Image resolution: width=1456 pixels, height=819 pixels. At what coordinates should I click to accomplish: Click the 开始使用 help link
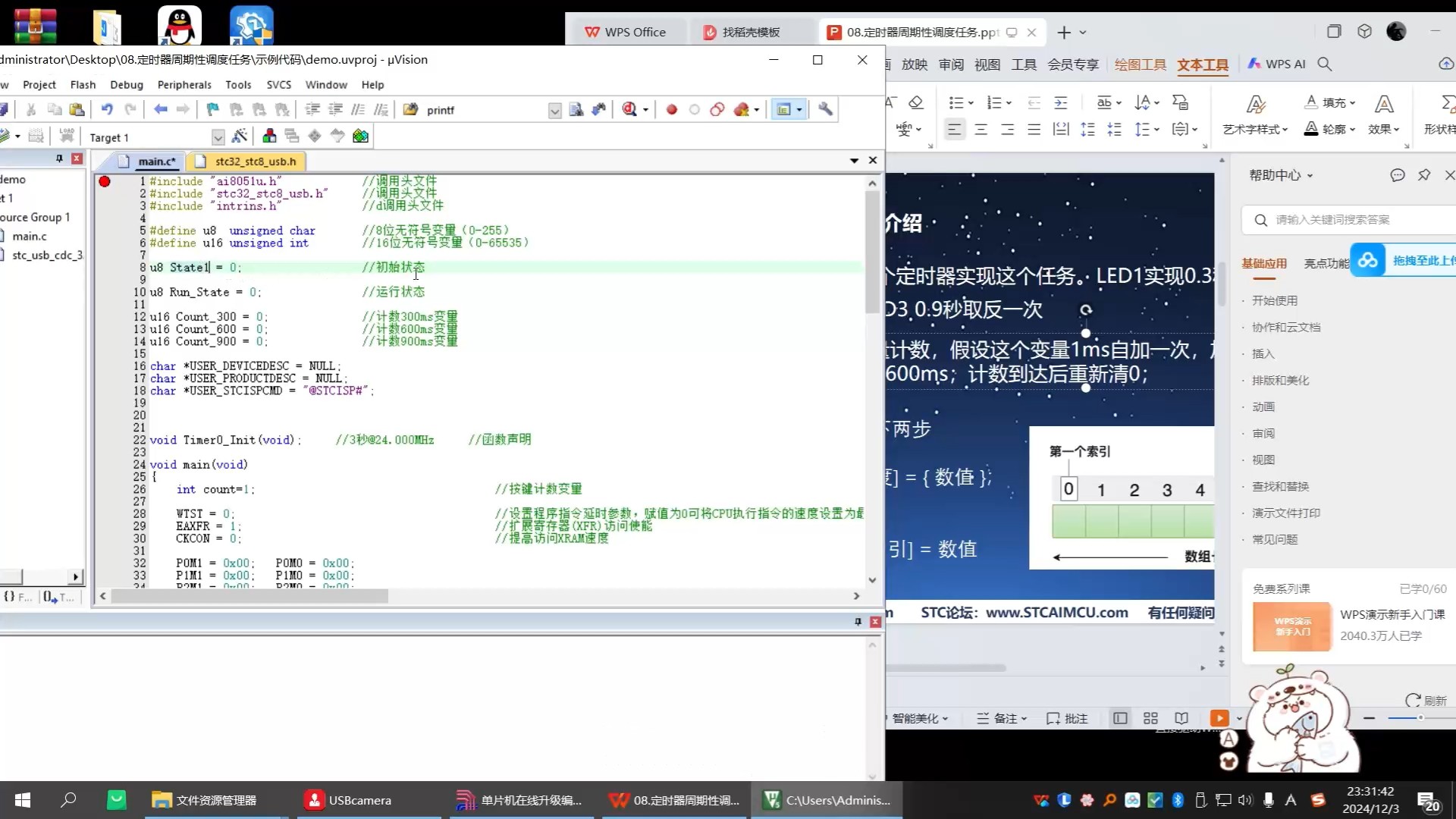point(1274,300)
